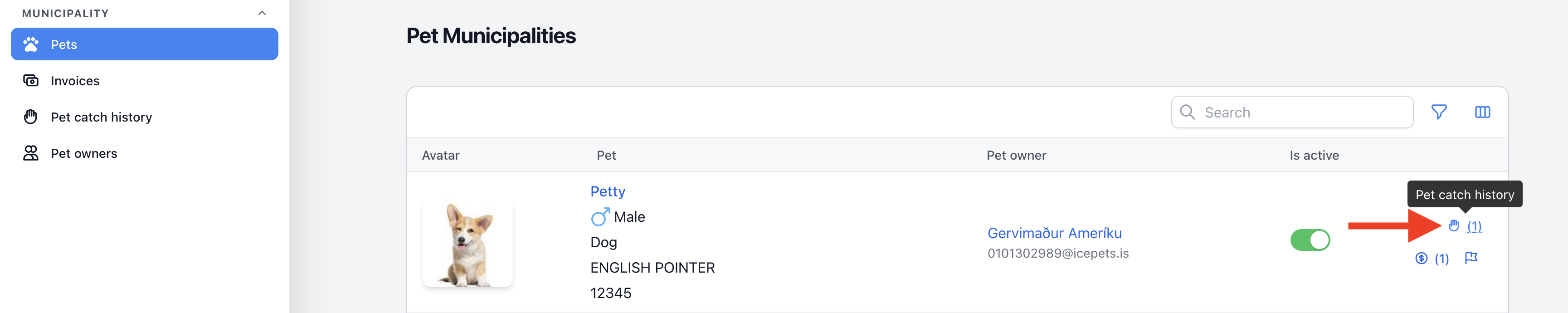Screen dimensions: 1568x313
Task: Open owner Gervimaður Ameríku link
Action: [1054, 233]
